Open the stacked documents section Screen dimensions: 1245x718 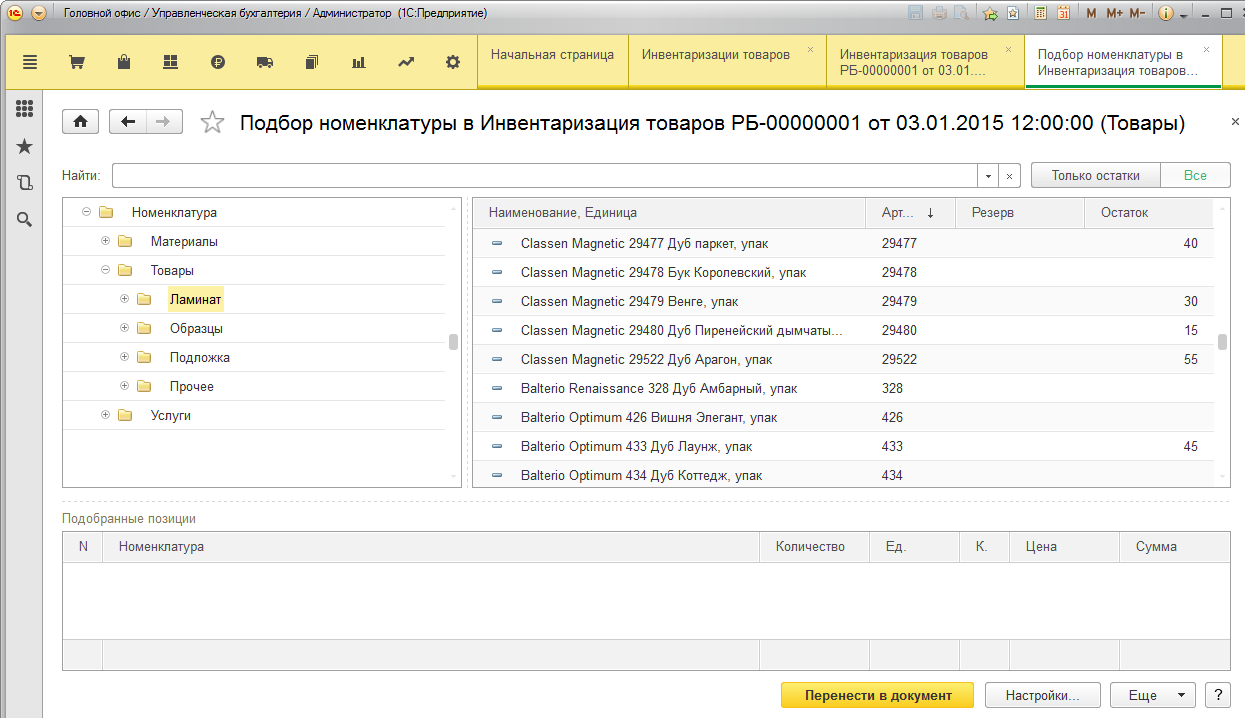[x=312, y=62]
